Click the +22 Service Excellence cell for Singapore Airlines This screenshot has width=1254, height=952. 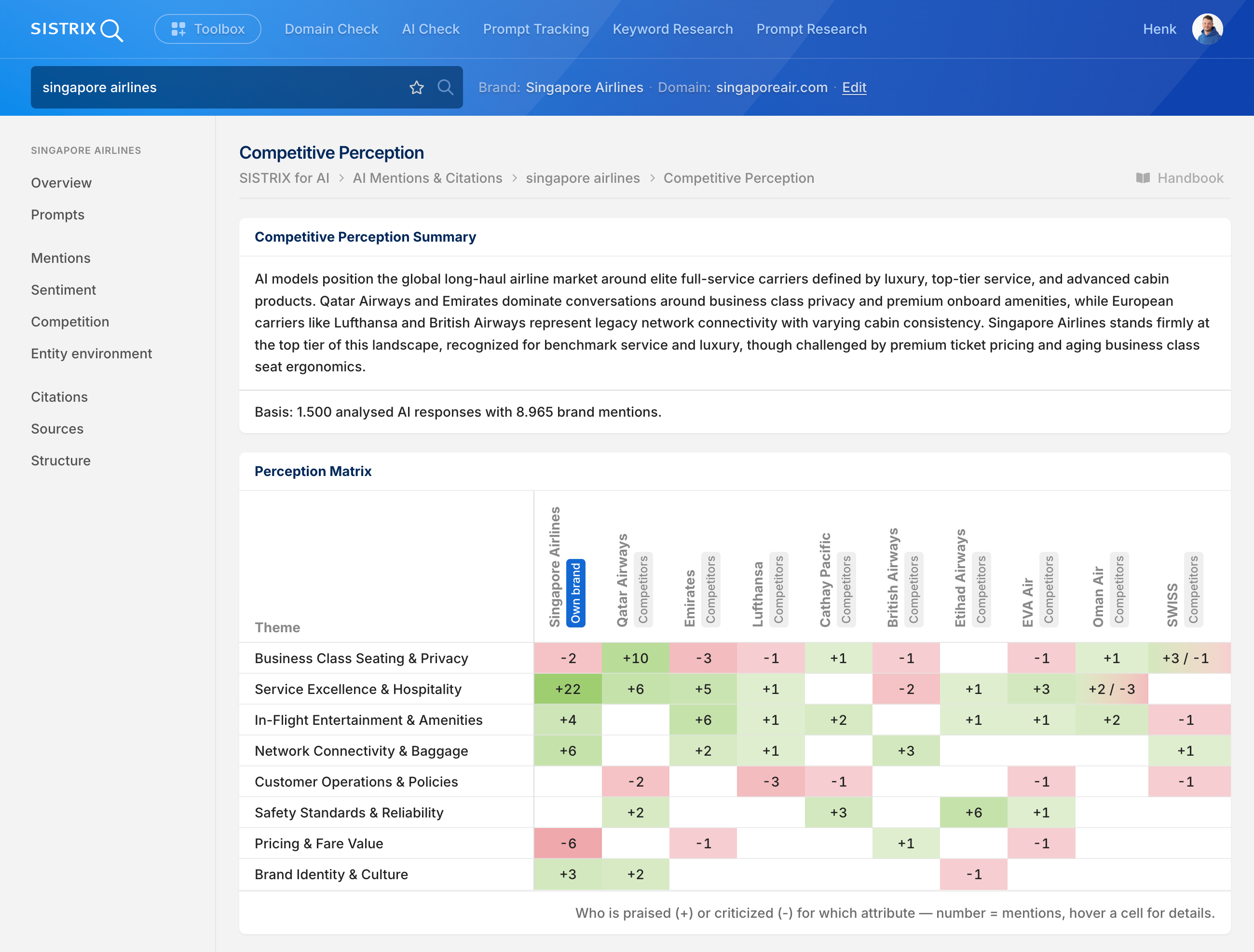click(x=568, y=689)
